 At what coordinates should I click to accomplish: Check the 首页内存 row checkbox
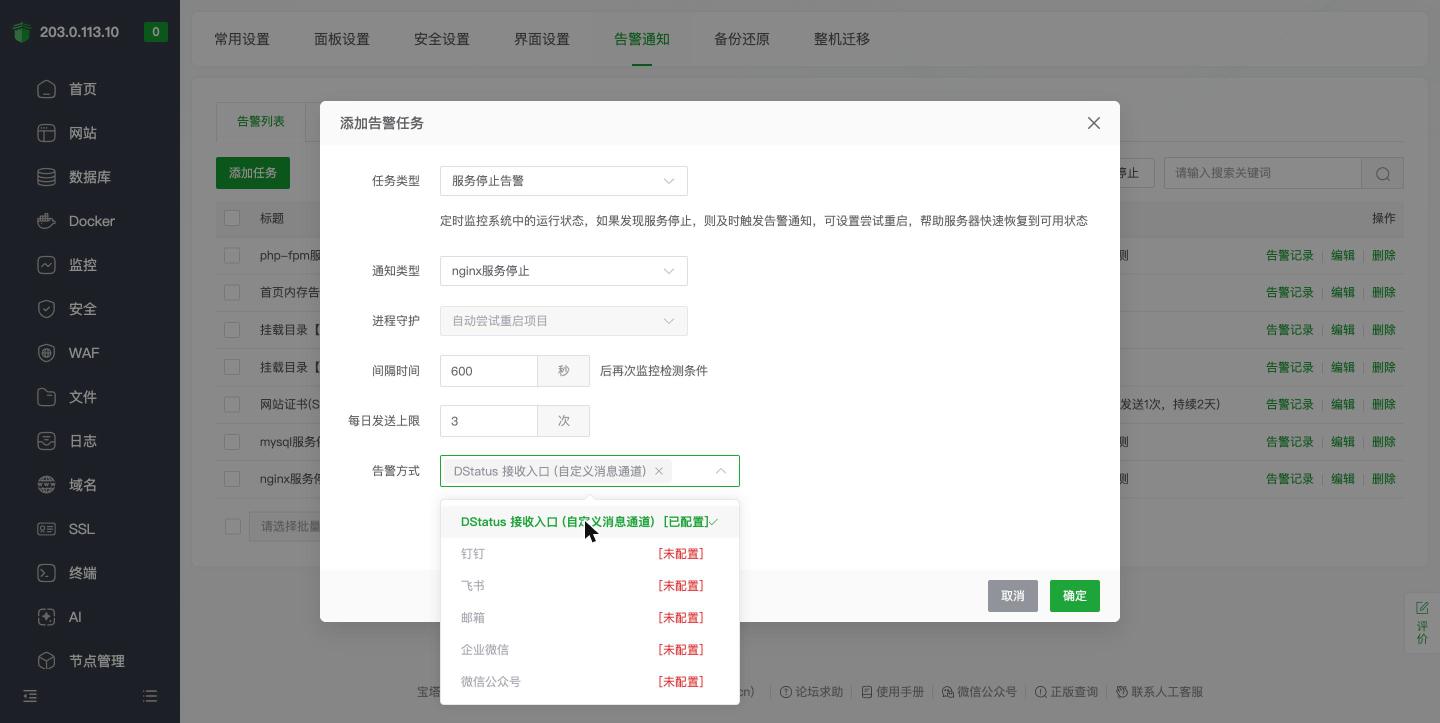pos(232,292)
